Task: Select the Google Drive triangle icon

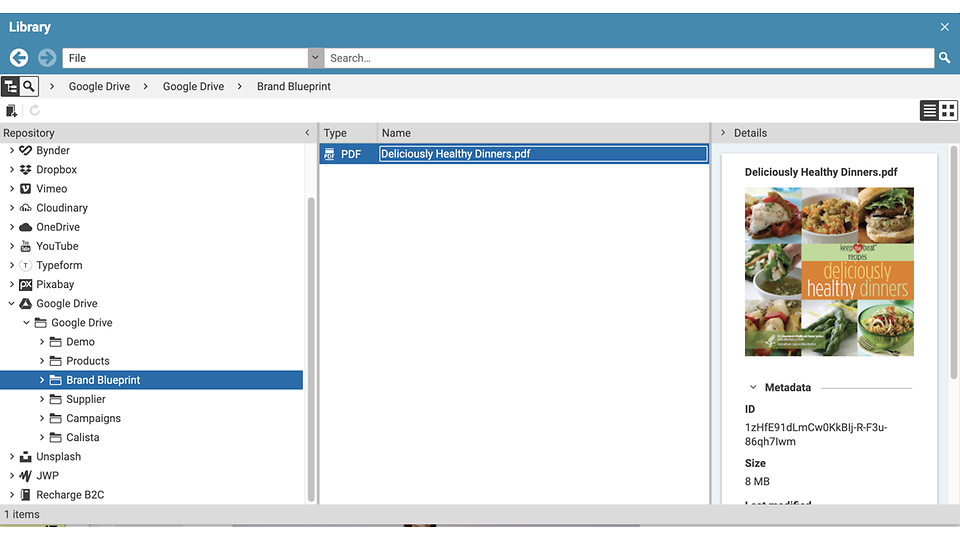Action: (25, 304)
